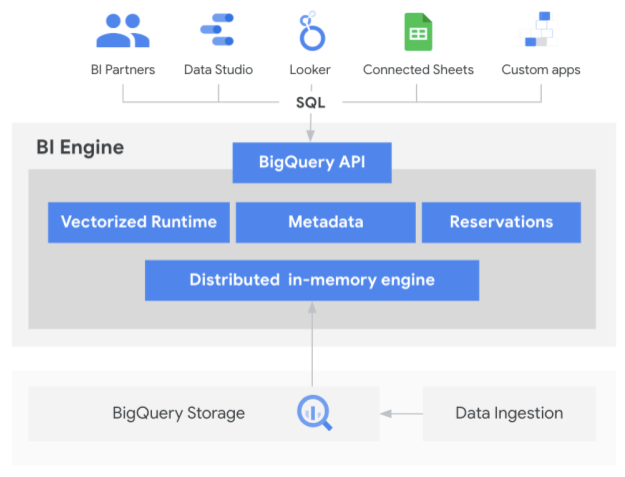Viewport: 625px width, 477px height.
Task: Click the Looker label
Action: tap(310, 70)
